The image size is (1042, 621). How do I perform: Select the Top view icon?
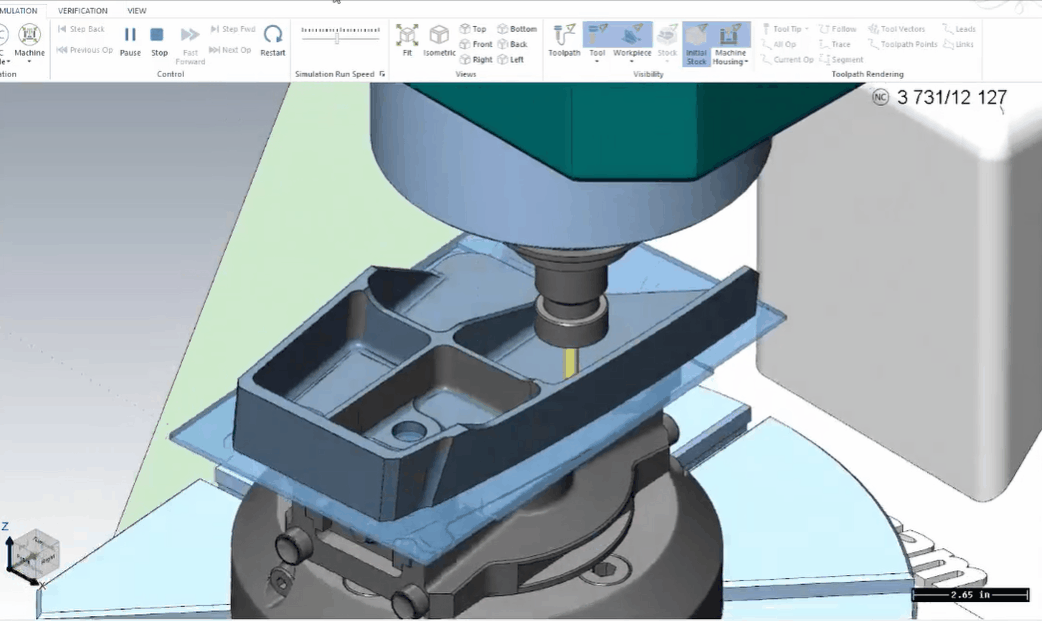point(473,29)
